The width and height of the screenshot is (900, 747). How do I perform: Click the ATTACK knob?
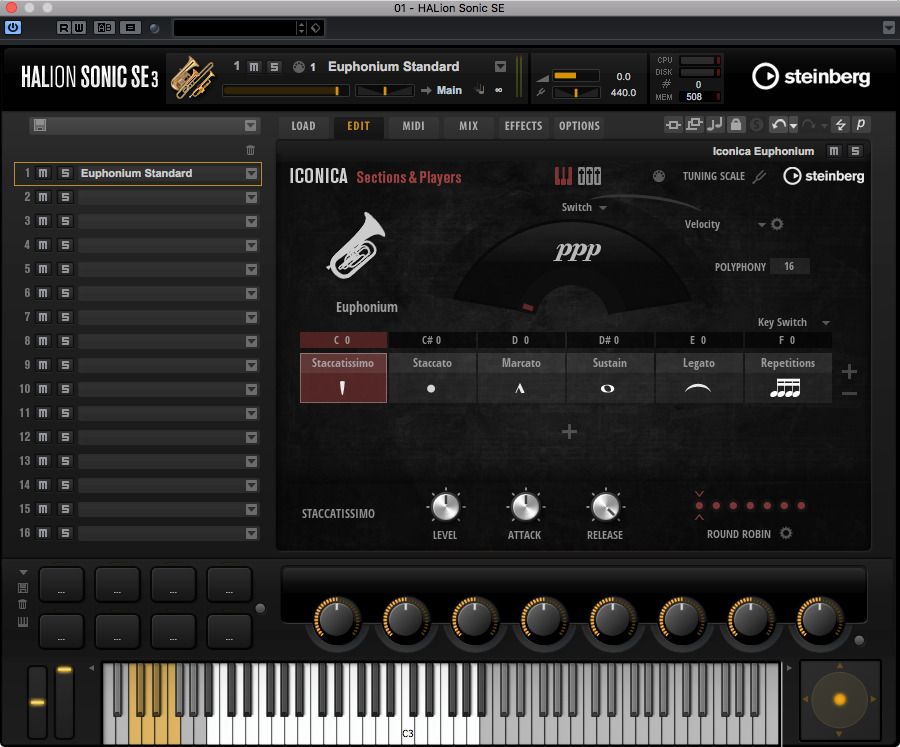pyautogui.click(x=525, y=507)
